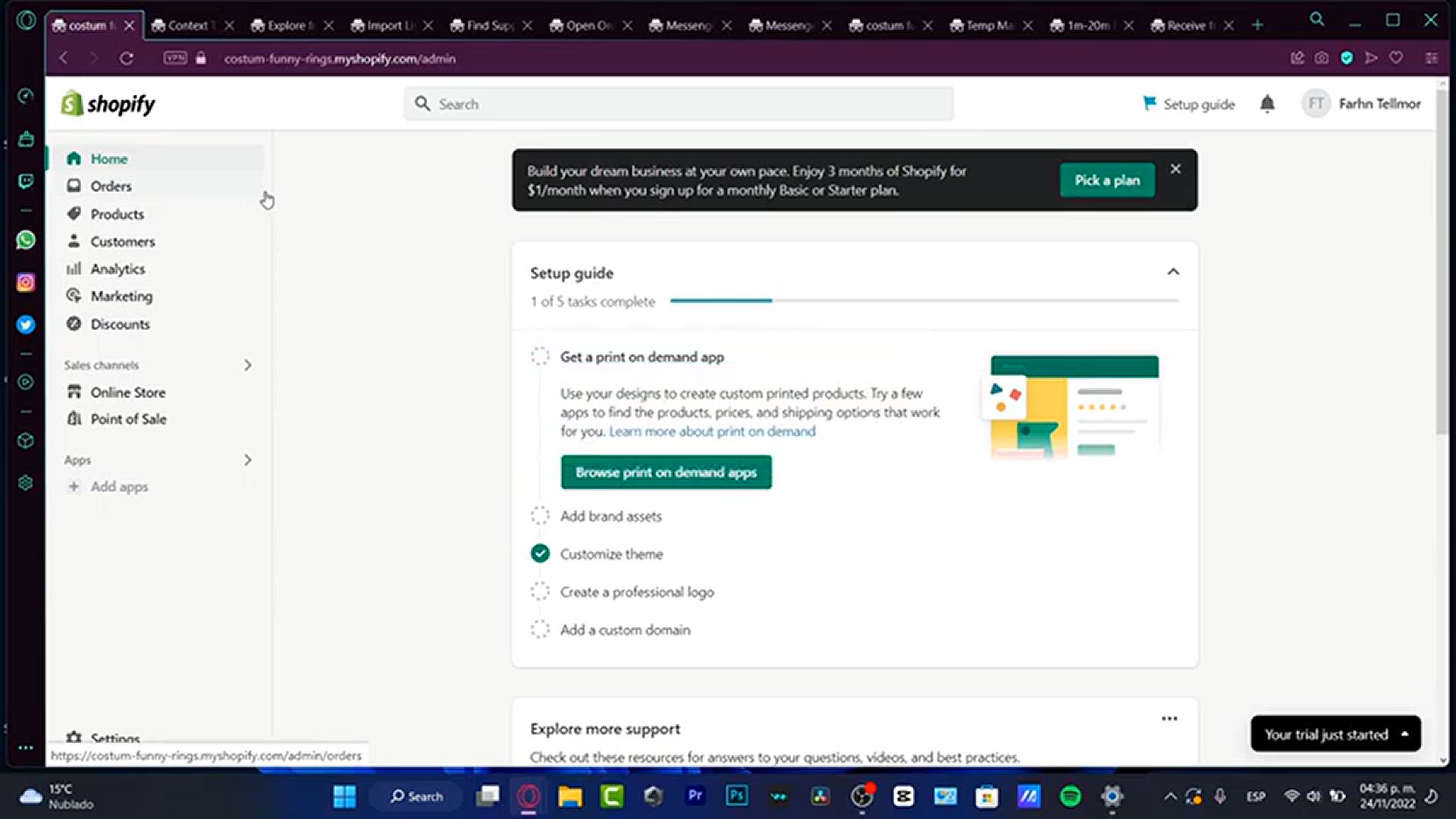The width and height of the screenshot is (1456, 819).
Task: Open File Explorer from the taskbar
Action: tap(570, 796)
